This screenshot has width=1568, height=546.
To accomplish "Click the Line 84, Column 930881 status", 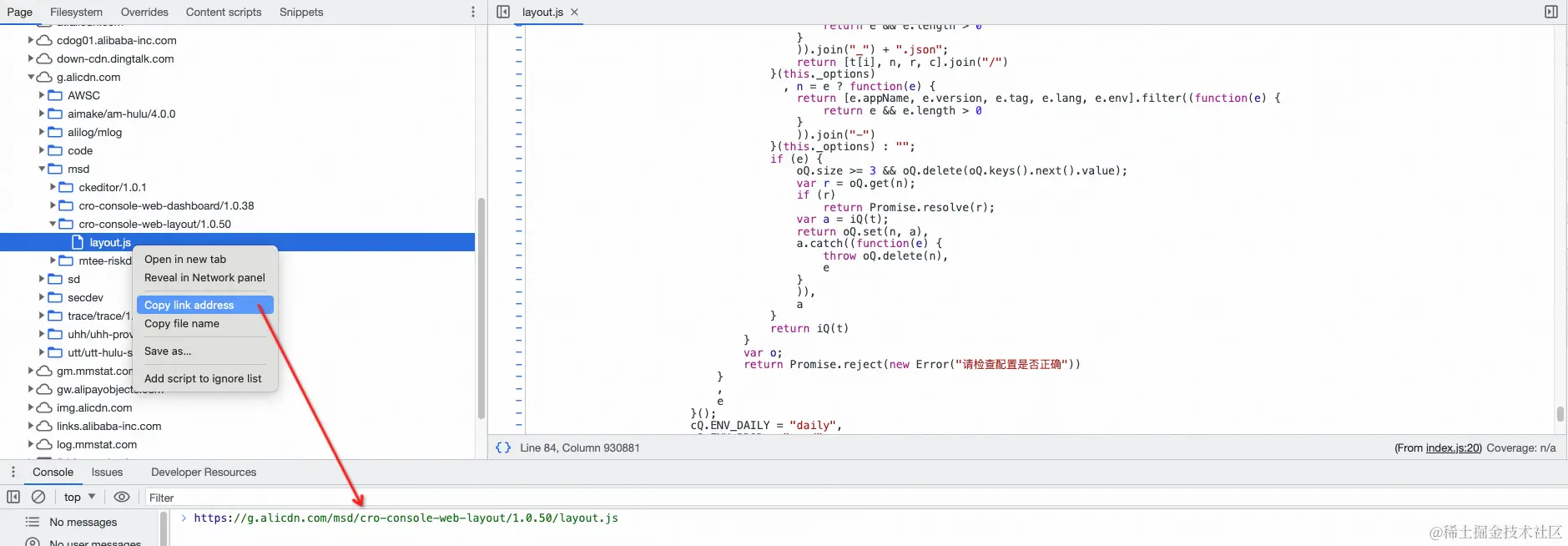I will point(580,447).
